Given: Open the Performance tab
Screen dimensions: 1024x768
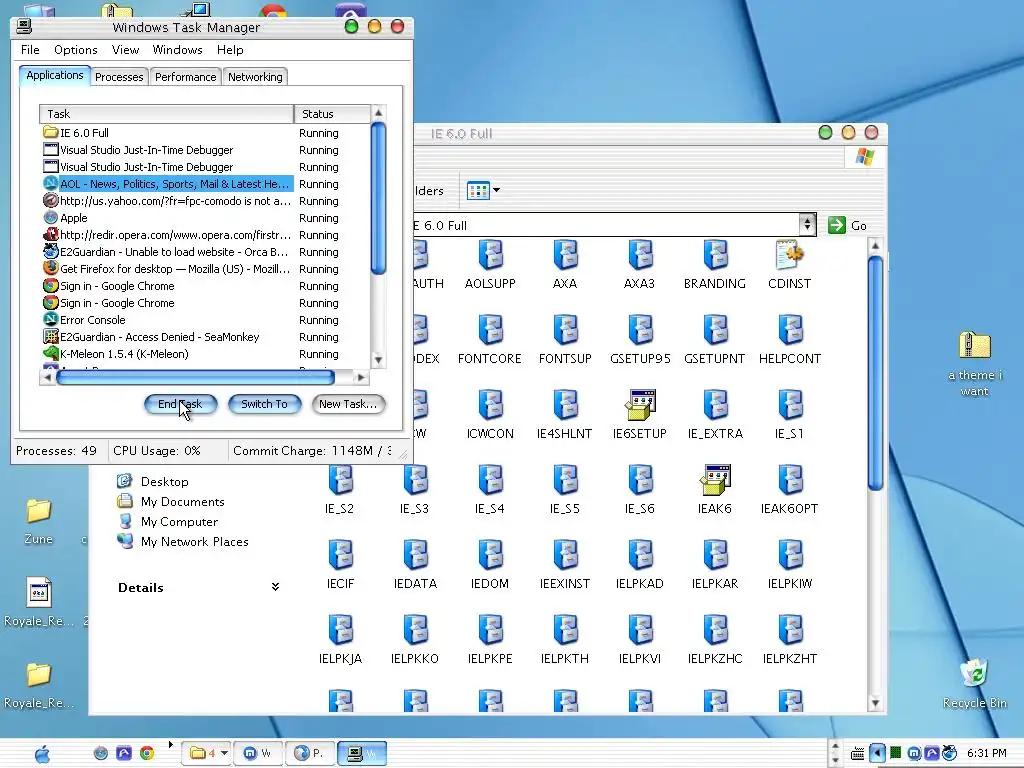Looking at the screenshot, I should (185, 76).
